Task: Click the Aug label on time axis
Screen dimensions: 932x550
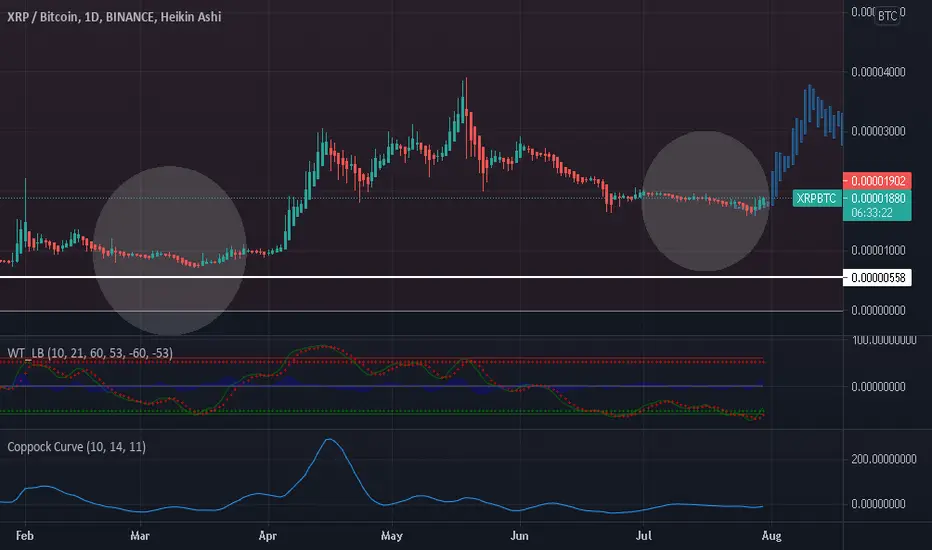Action: 771,536
